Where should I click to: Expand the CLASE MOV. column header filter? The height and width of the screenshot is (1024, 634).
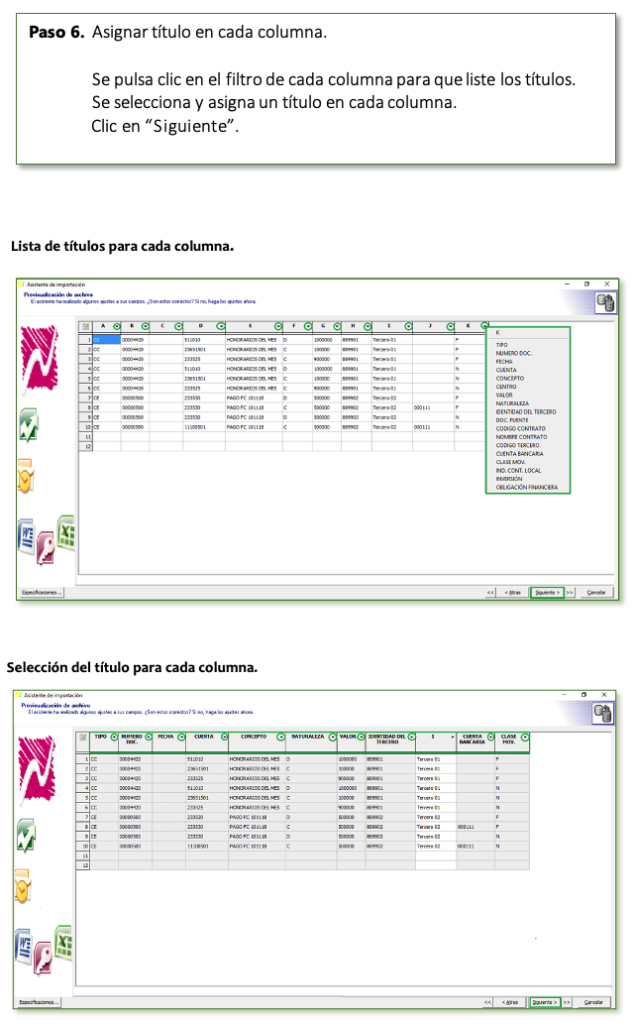point(526,737)
